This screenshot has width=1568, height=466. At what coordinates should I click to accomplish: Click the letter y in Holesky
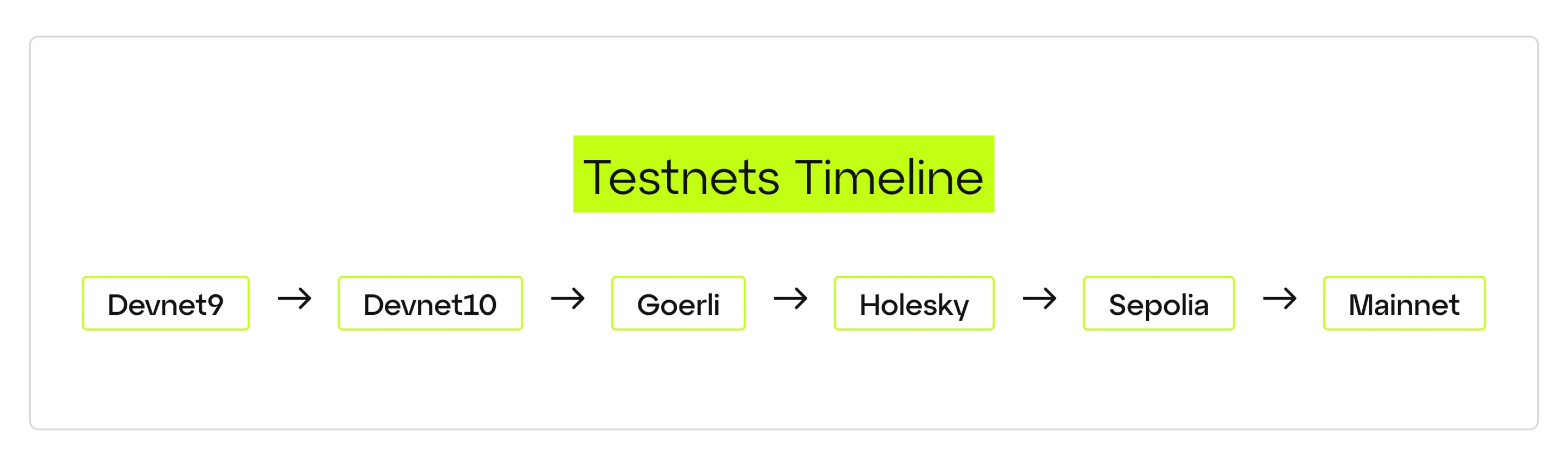pyautogui.click(x=960, y=307)
